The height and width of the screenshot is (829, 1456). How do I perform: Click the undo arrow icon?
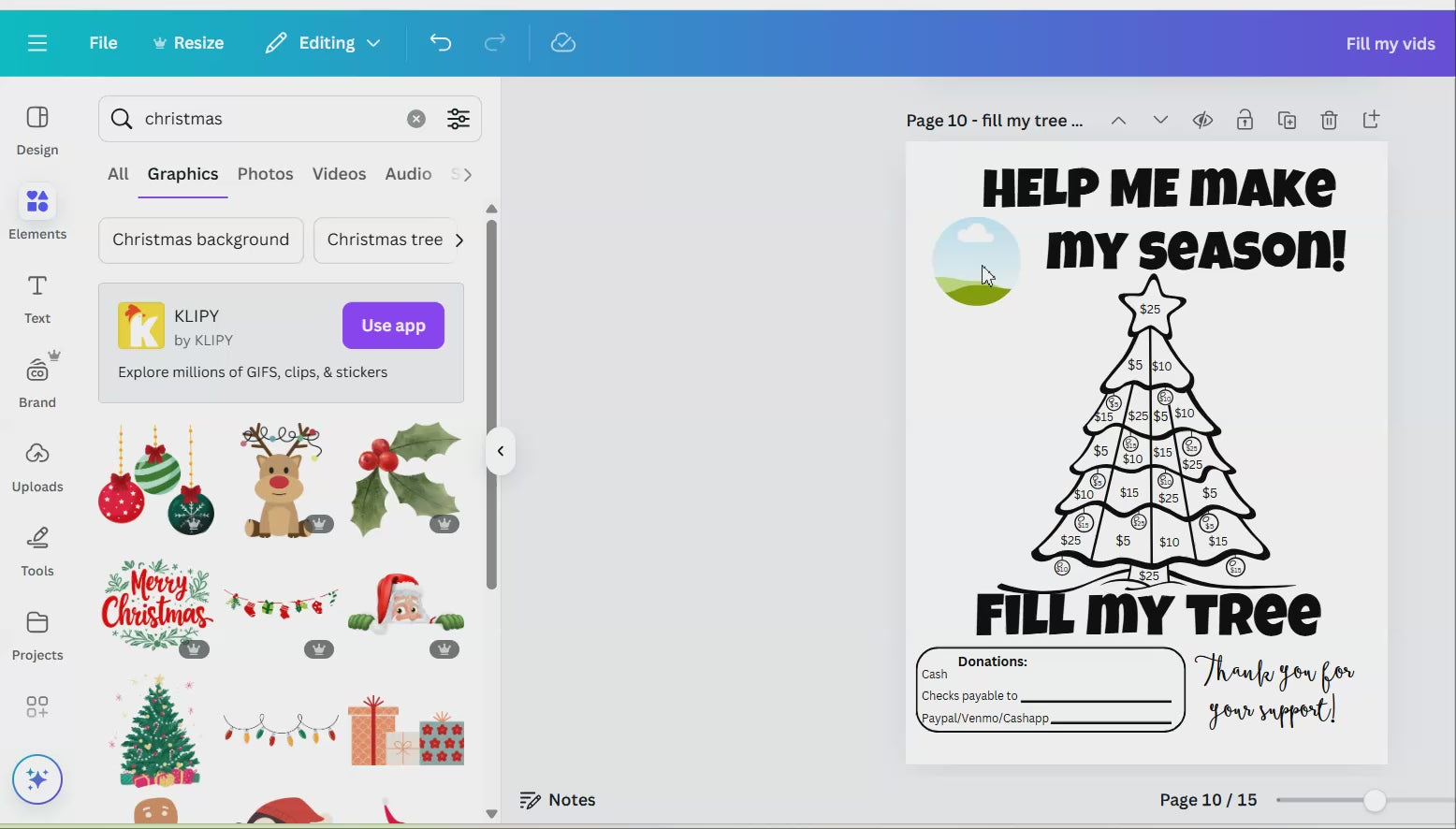(440, 43)
